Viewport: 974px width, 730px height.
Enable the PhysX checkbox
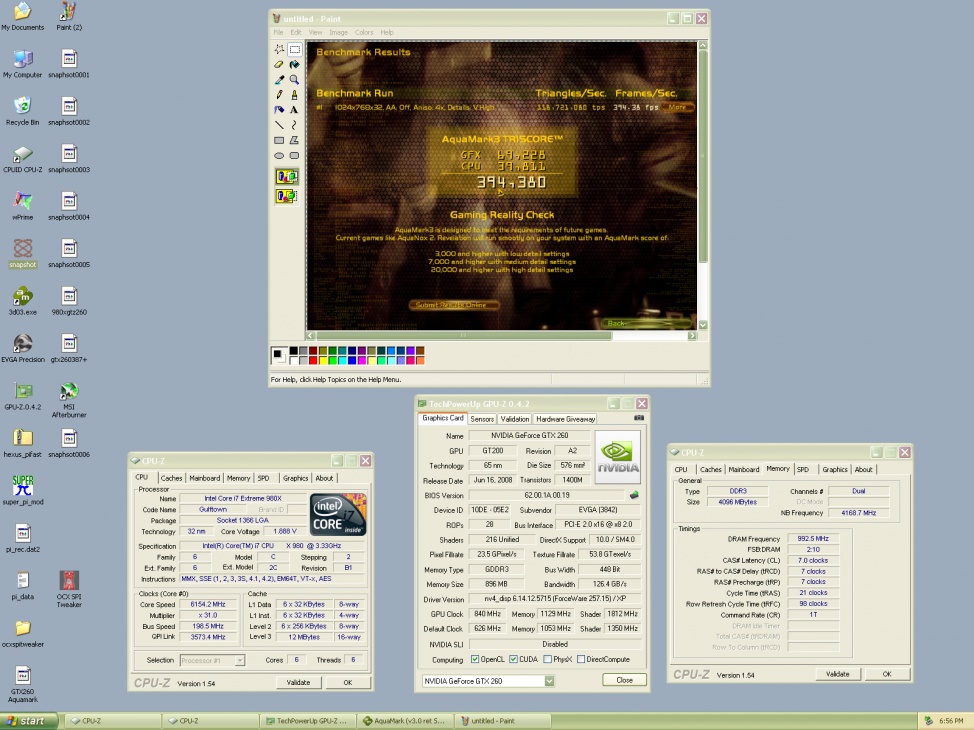[x=546, y=660]
